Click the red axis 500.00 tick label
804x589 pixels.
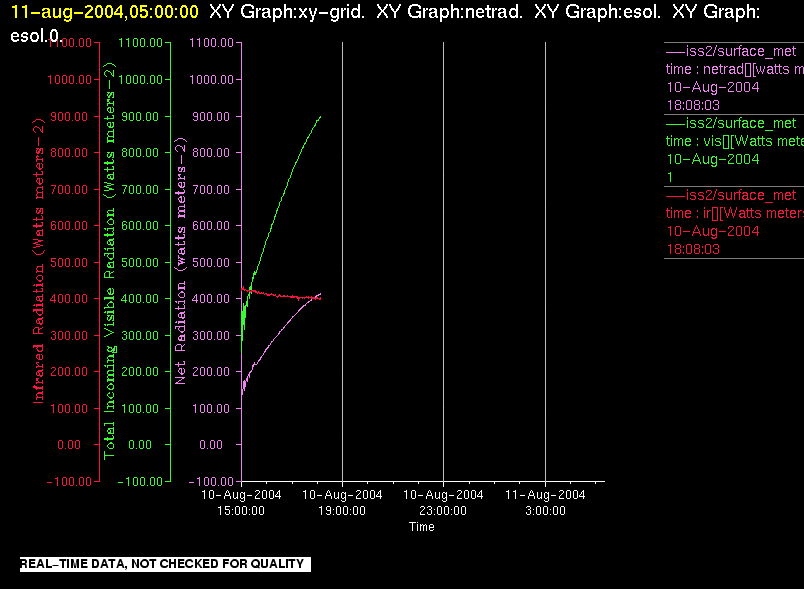pos(70,262)
